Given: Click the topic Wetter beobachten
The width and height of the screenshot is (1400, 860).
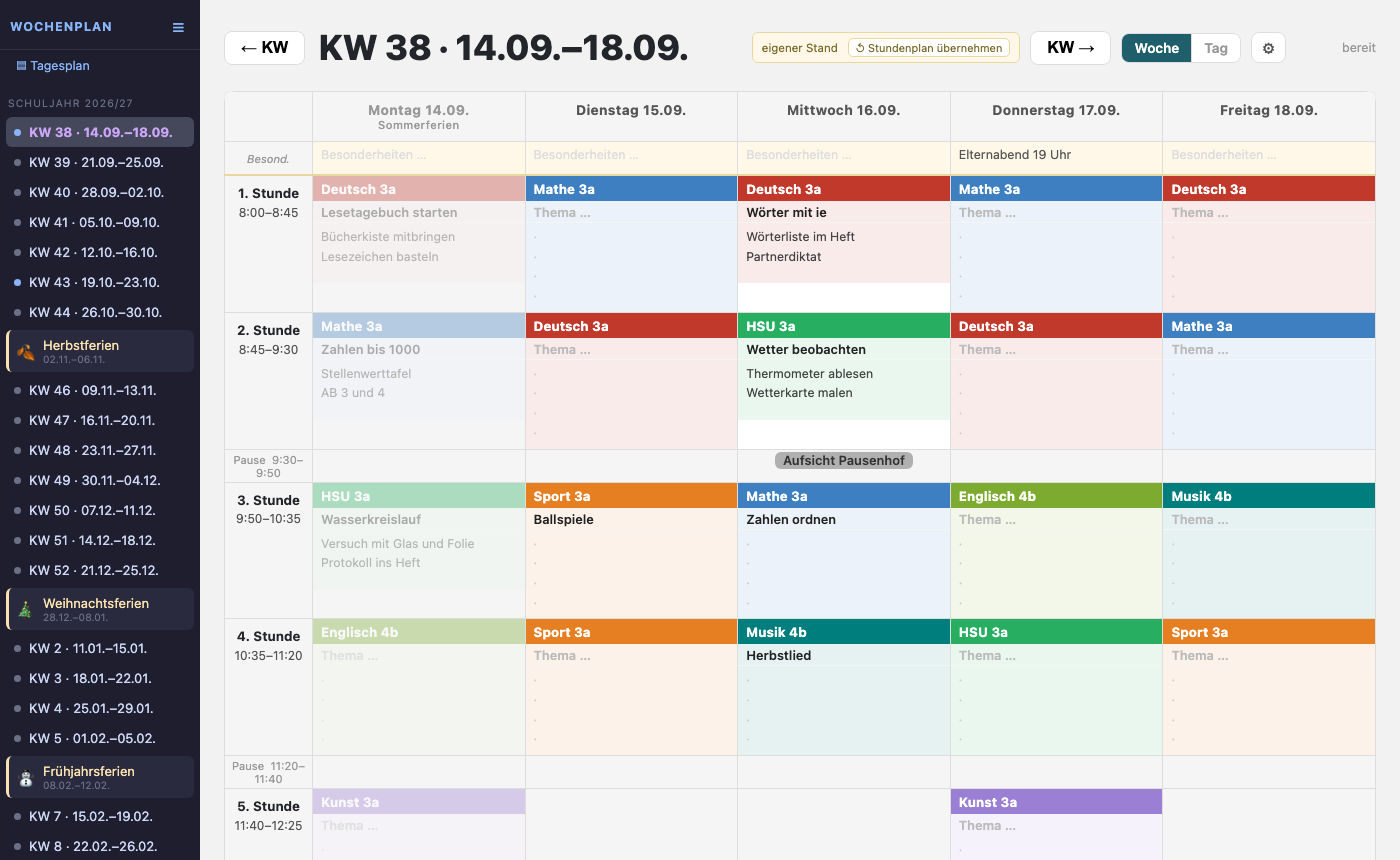Looking at the screenshot, I should coord(806,350).
